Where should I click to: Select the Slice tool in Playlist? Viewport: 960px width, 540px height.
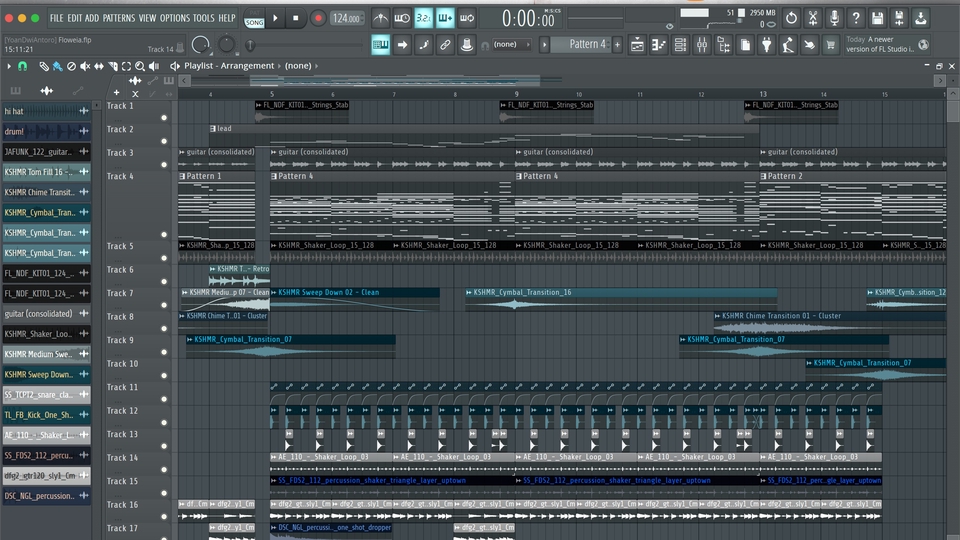pyautogui.click(x=113, y=66)
